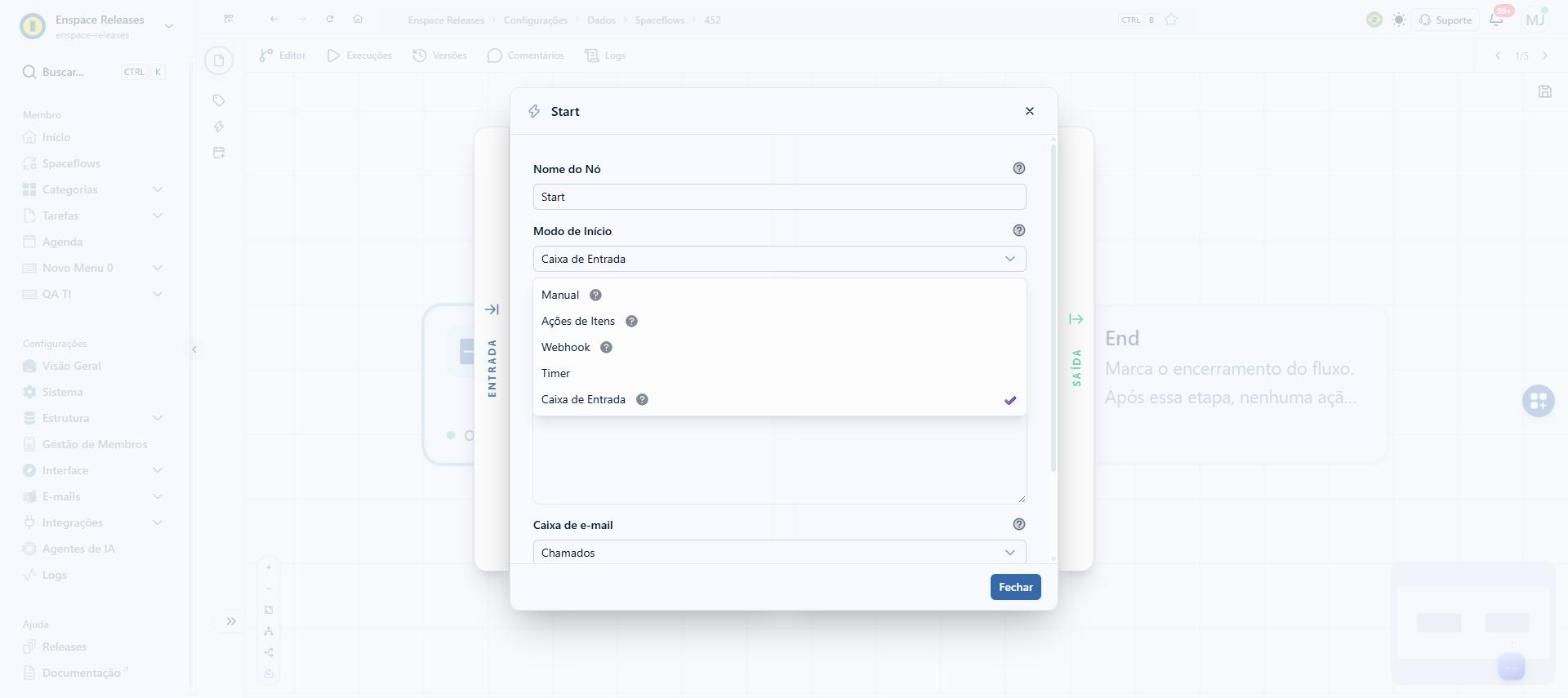Expand the Estrutura sidebar menu
Viewport: 1568px width, 698px height.
157,418
